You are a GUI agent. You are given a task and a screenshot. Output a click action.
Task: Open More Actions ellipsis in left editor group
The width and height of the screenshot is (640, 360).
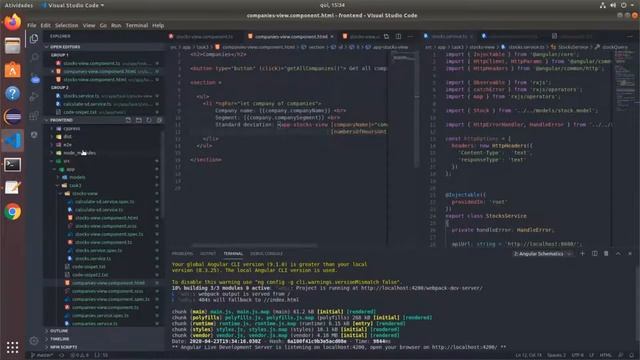point(411,36)
